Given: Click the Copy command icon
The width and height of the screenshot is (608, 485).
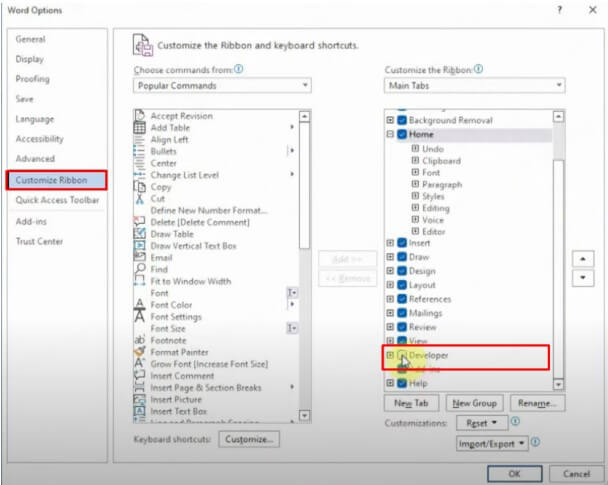Looking at the screenshot, I should pyautogui.click(x=140, y=186).
